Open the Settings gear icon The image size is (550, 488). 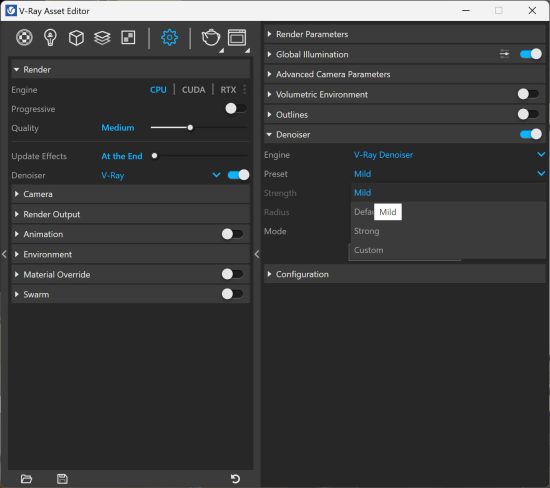tap(169, 38)
